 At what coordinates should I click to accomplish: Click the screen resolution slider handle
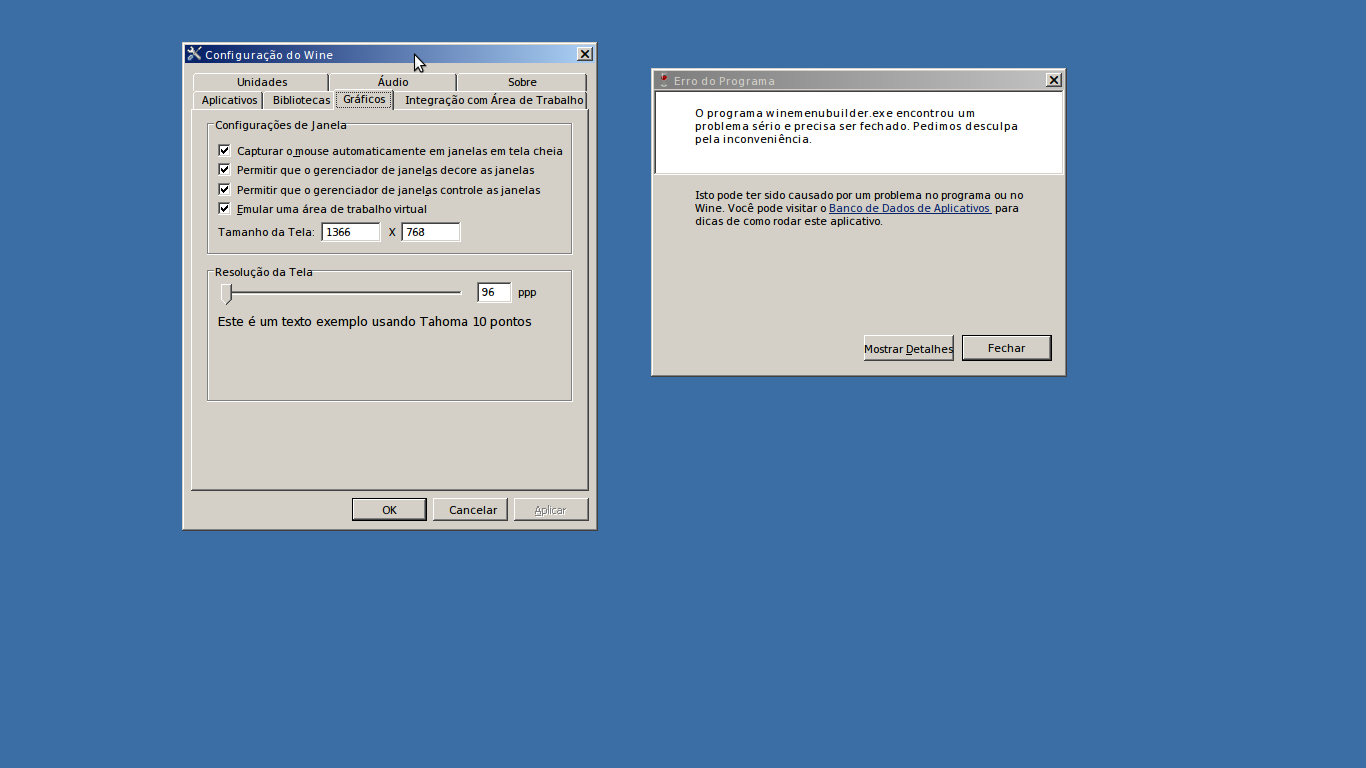[x=227, y=293]
